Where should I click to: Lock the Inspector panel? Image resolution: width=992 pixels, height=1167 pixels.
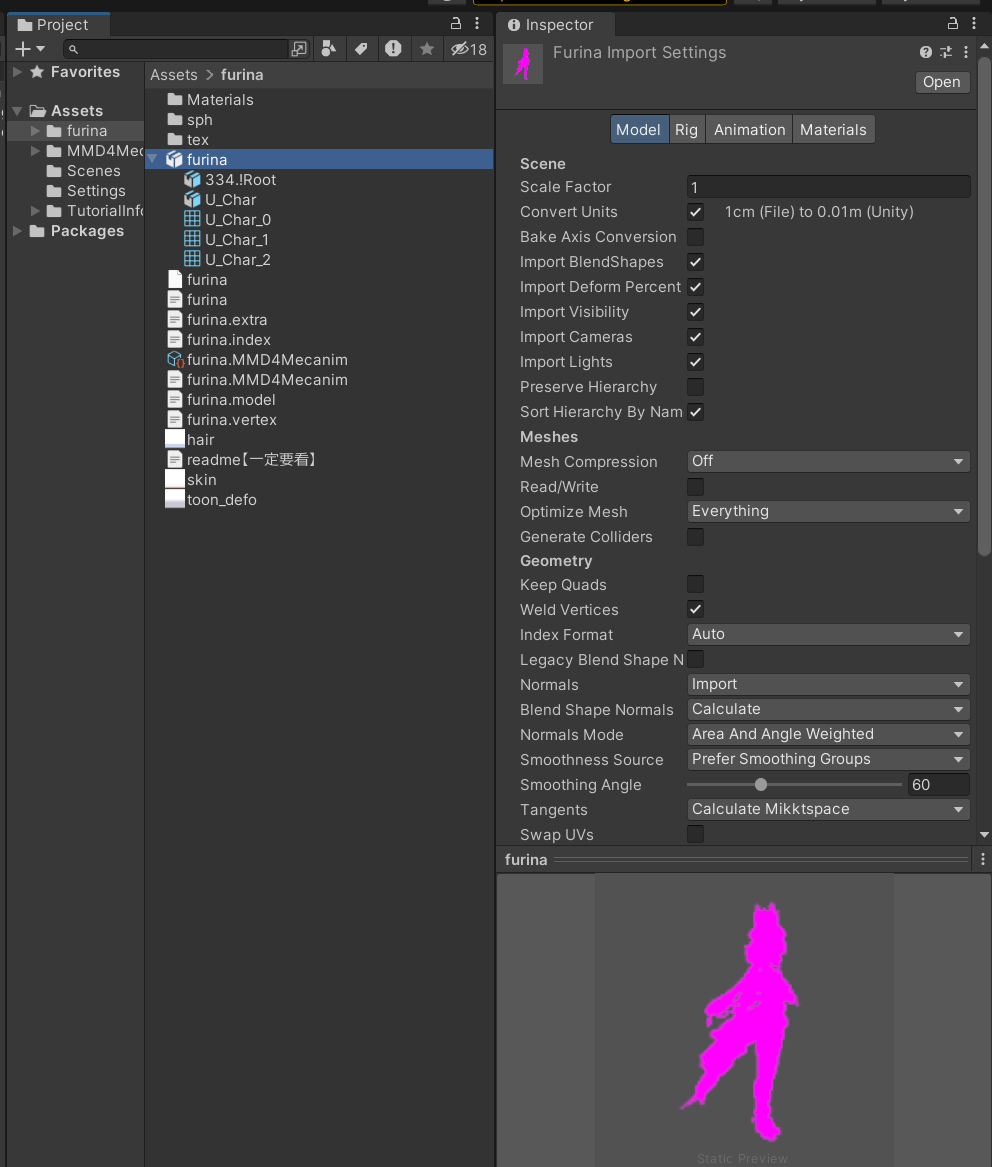coord(953,24)
